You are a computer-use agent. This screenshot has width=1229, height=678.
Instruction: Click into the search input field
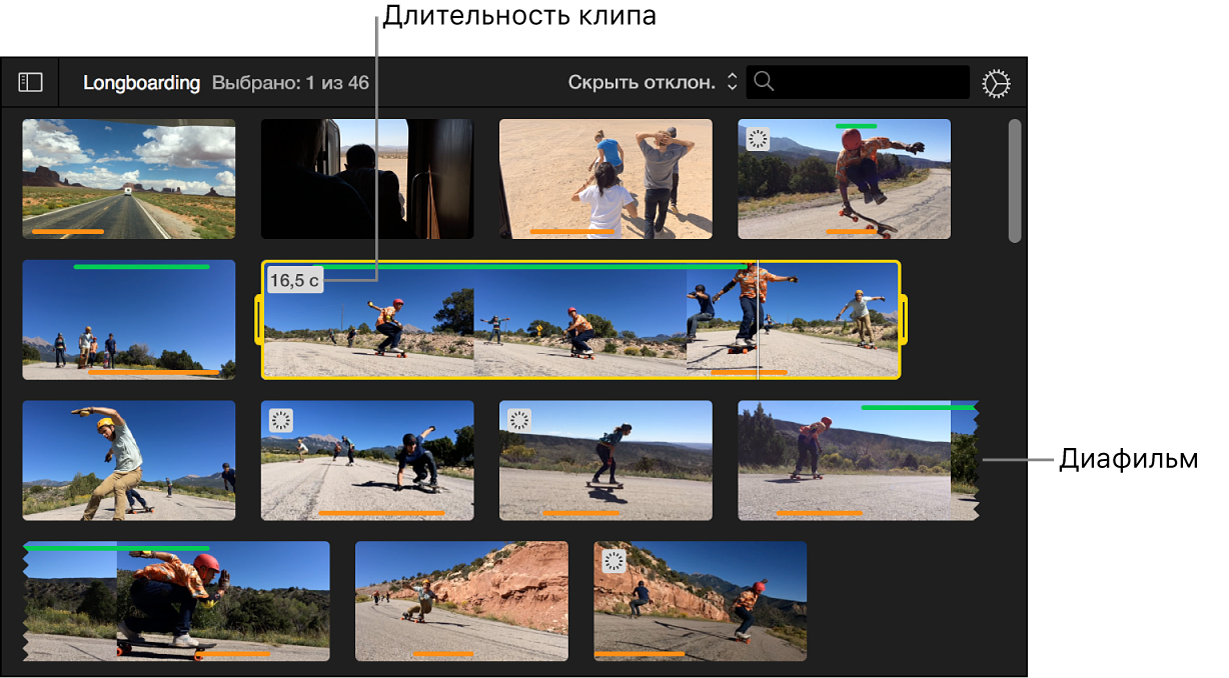858,82
